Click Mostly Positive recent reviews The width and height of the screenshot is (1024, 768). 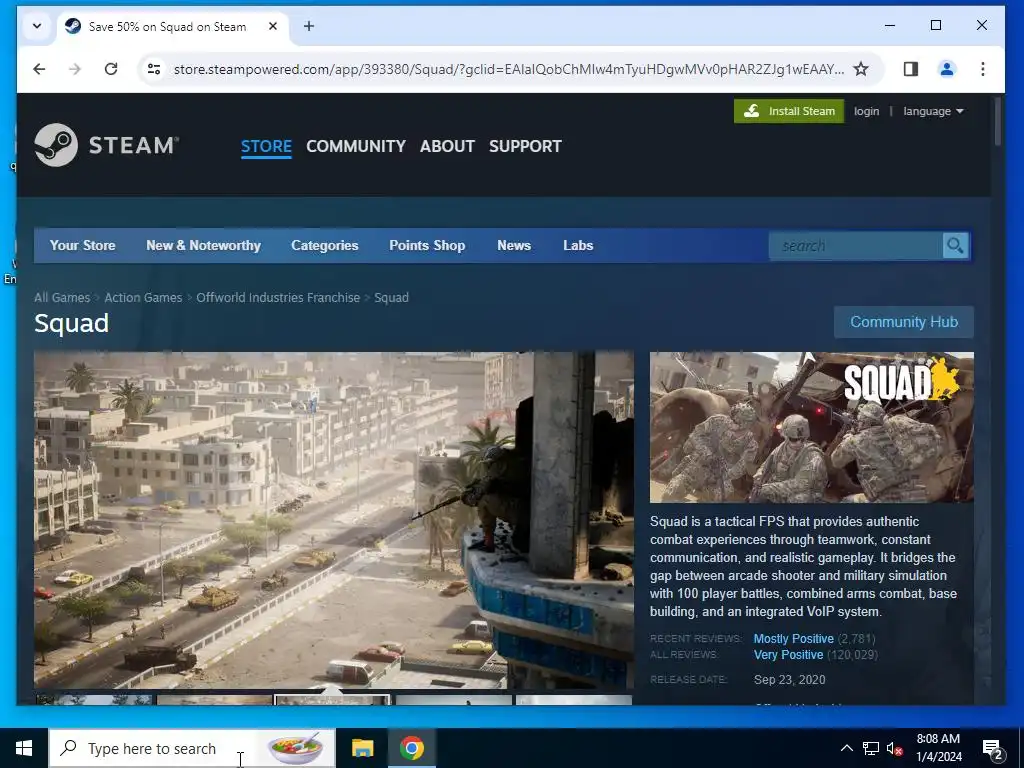(793, 639)
